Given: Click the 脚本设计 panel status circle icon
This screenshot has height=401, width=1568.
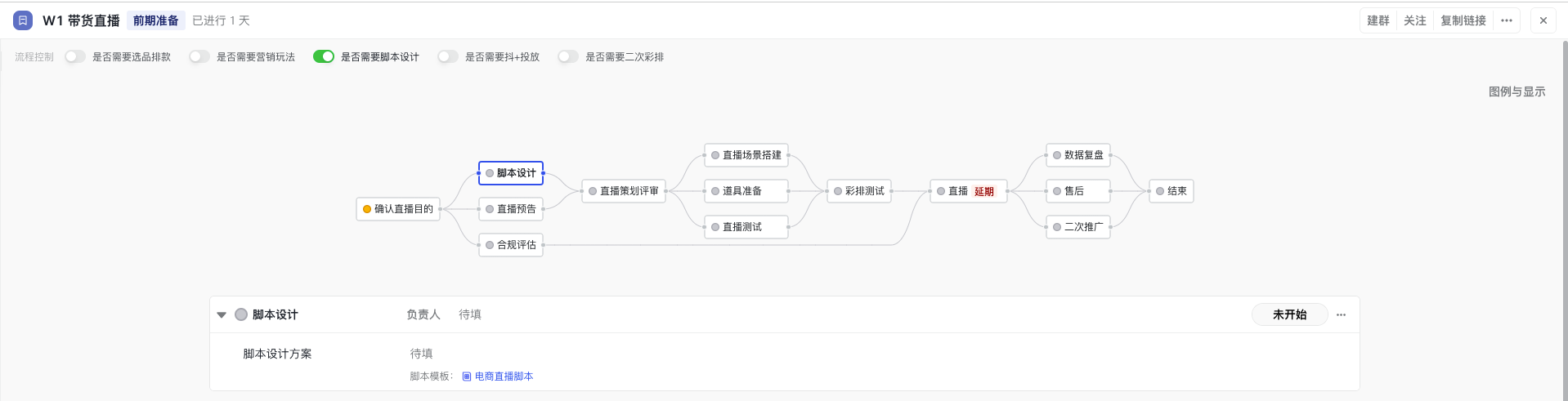Looking at the screenshot, I should (x=241, y=314).
